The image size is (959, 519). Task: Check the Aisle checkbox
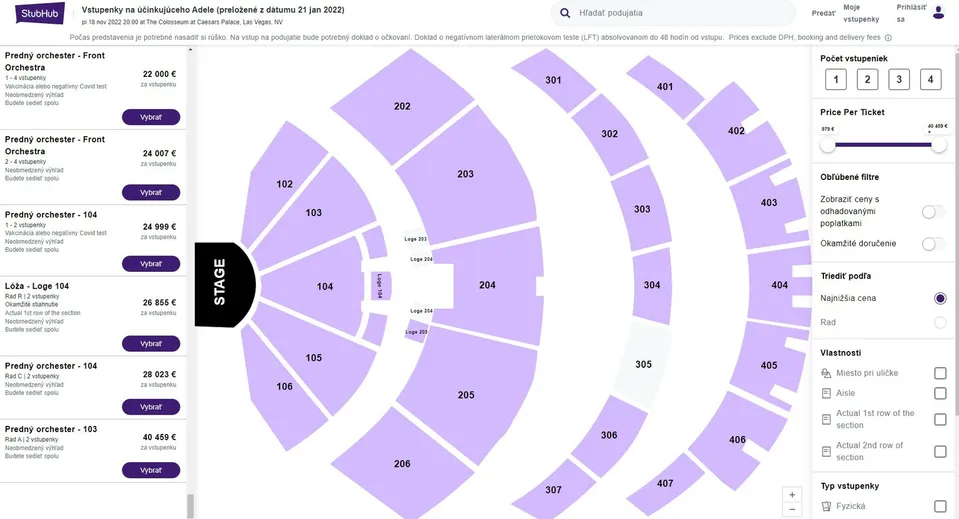click(x=940, y=393)
